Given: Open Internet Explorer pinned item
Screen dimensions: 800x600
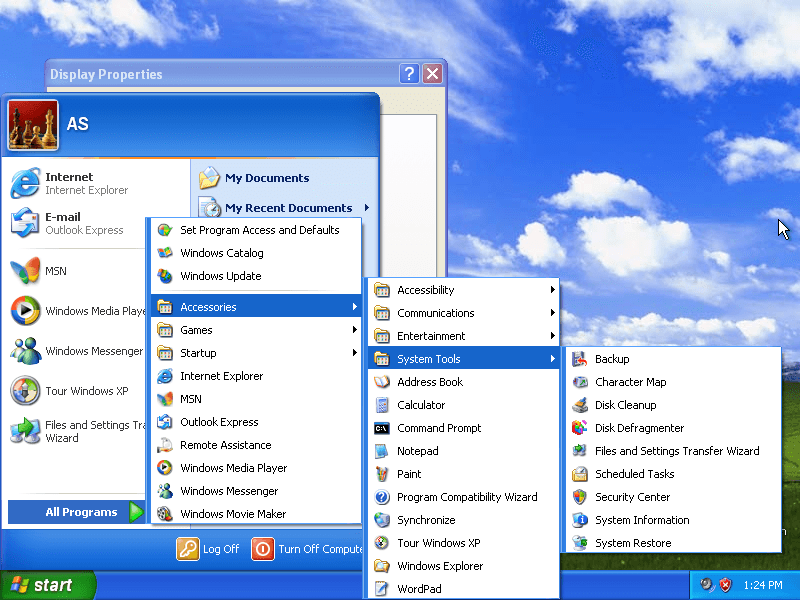Looking at the screenshot, I should tap(77, 183).
